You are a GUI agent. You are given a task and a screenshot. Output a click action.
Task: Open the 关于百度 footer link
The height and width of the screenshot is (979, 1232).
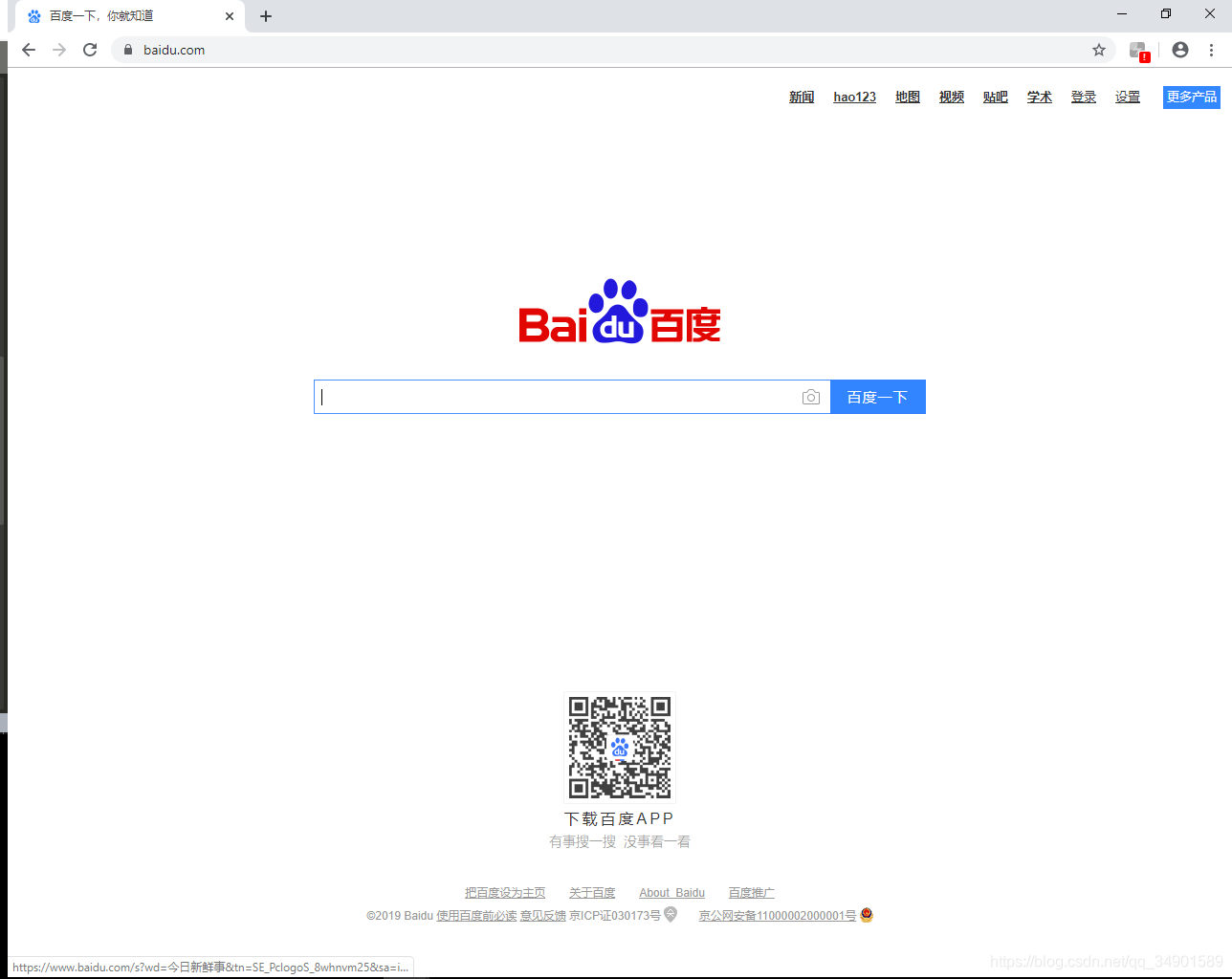[x=592, y=893]
